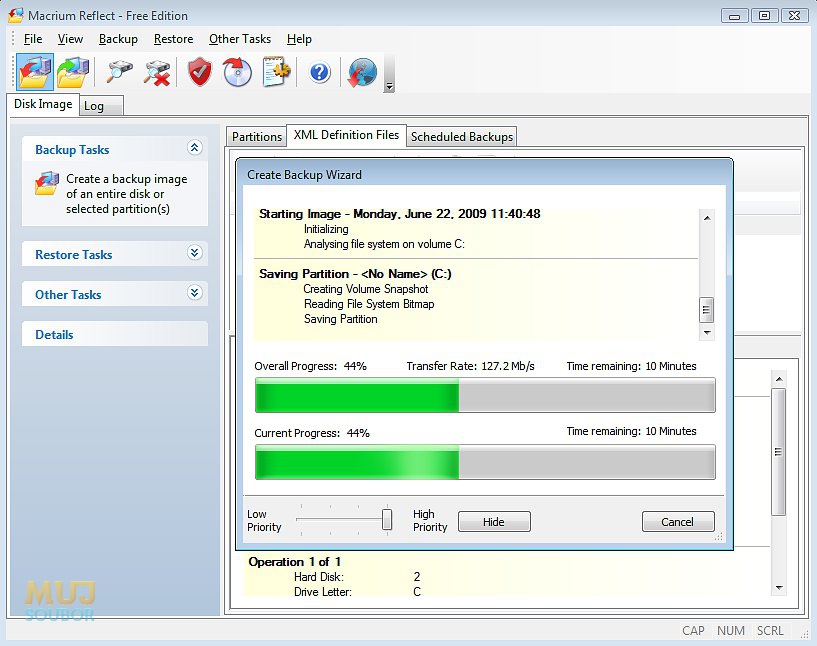Click the browse image magnifier toolbar icon
Viewport: 817px width, 646px height.
pyautogui.click(x=119, y=72)
